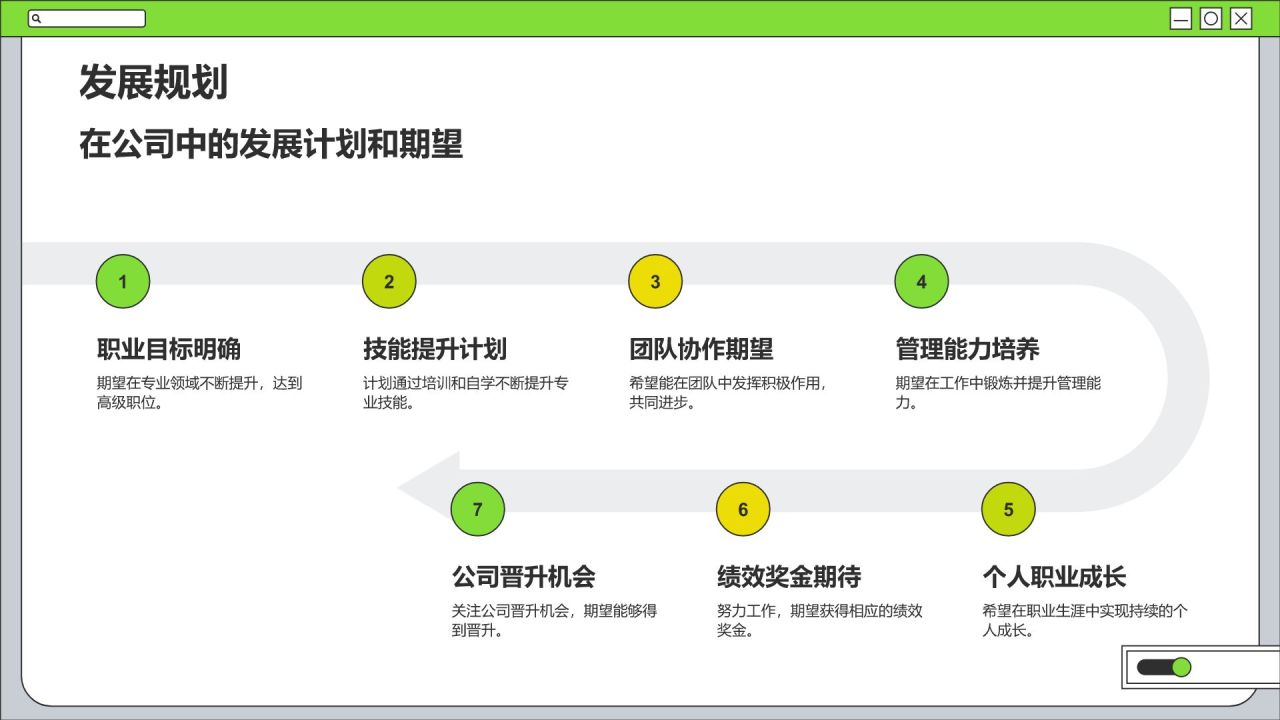
Task: Click the minimize window icon
Action: coord(1181,18)
